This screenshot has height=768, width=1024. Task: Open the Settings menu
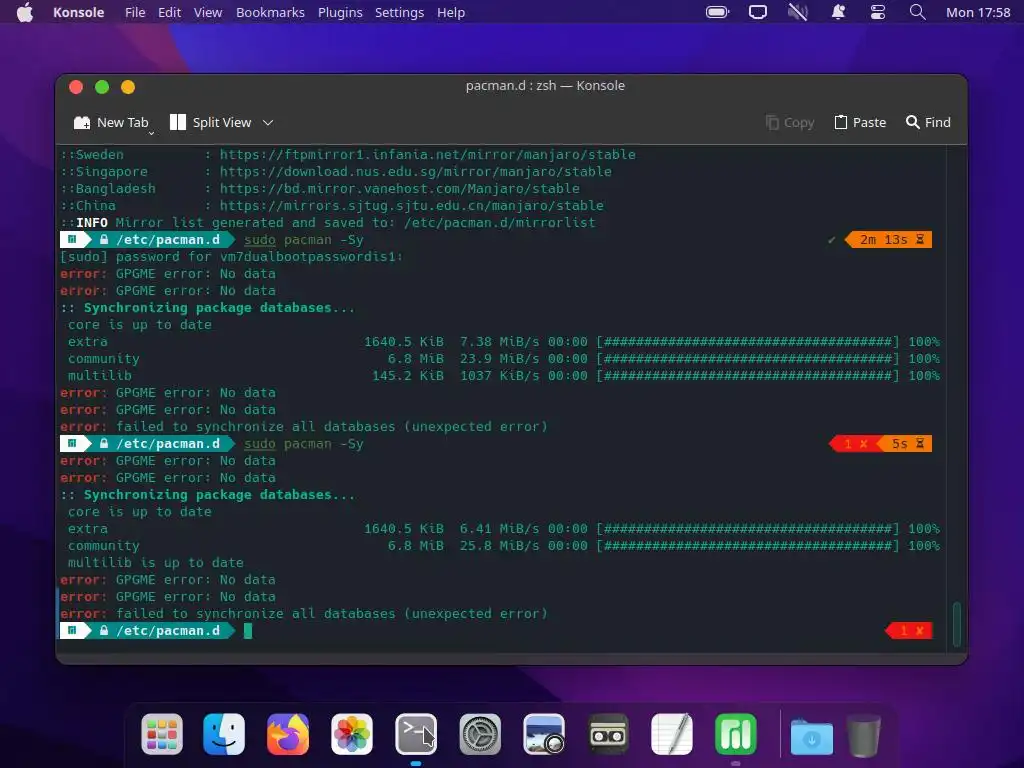pos(399,12)
